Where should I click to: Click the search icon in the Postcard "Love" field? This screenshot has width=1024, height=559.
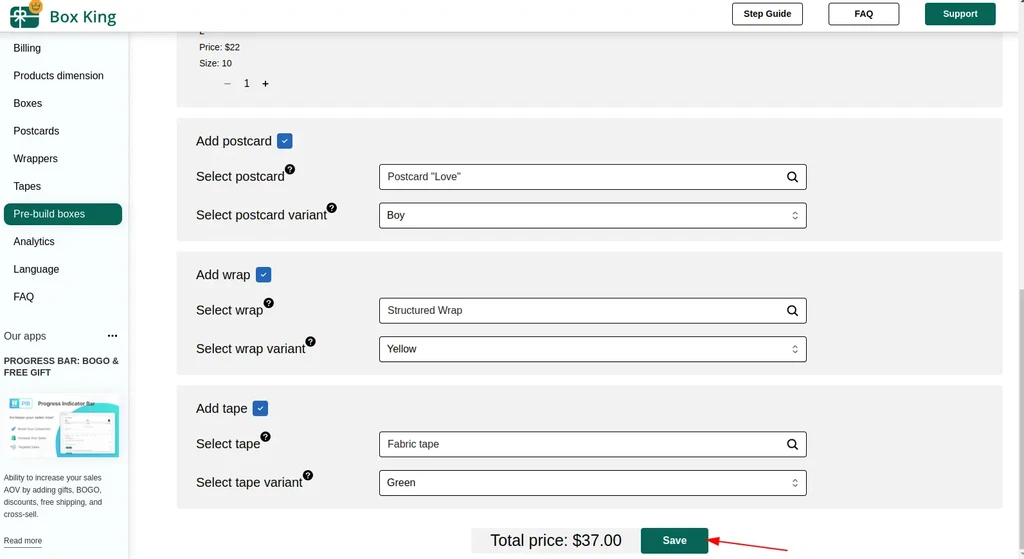(792, 177)
